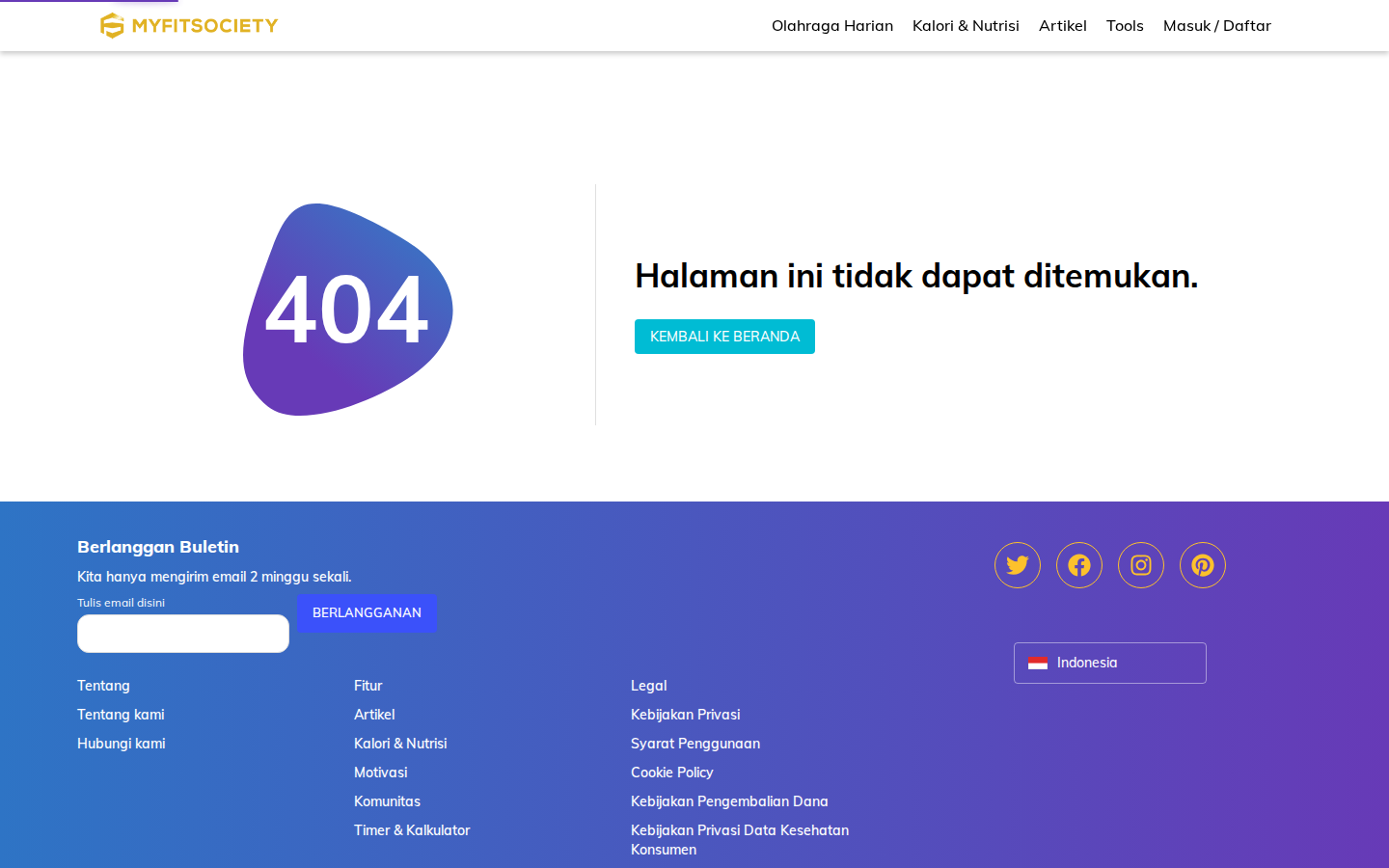Open the Cookie Policy footer link

pos(672,773)
